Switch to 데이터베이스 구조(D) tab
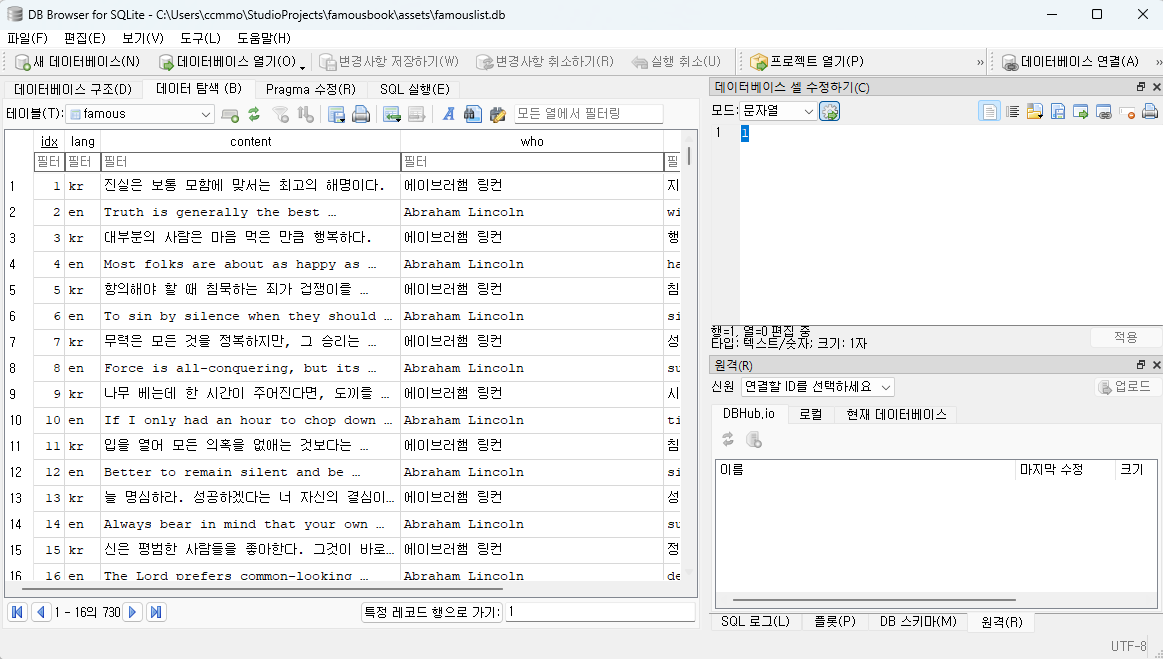The height and width of the screenshot is (659, 1163). tap(73, 89)
